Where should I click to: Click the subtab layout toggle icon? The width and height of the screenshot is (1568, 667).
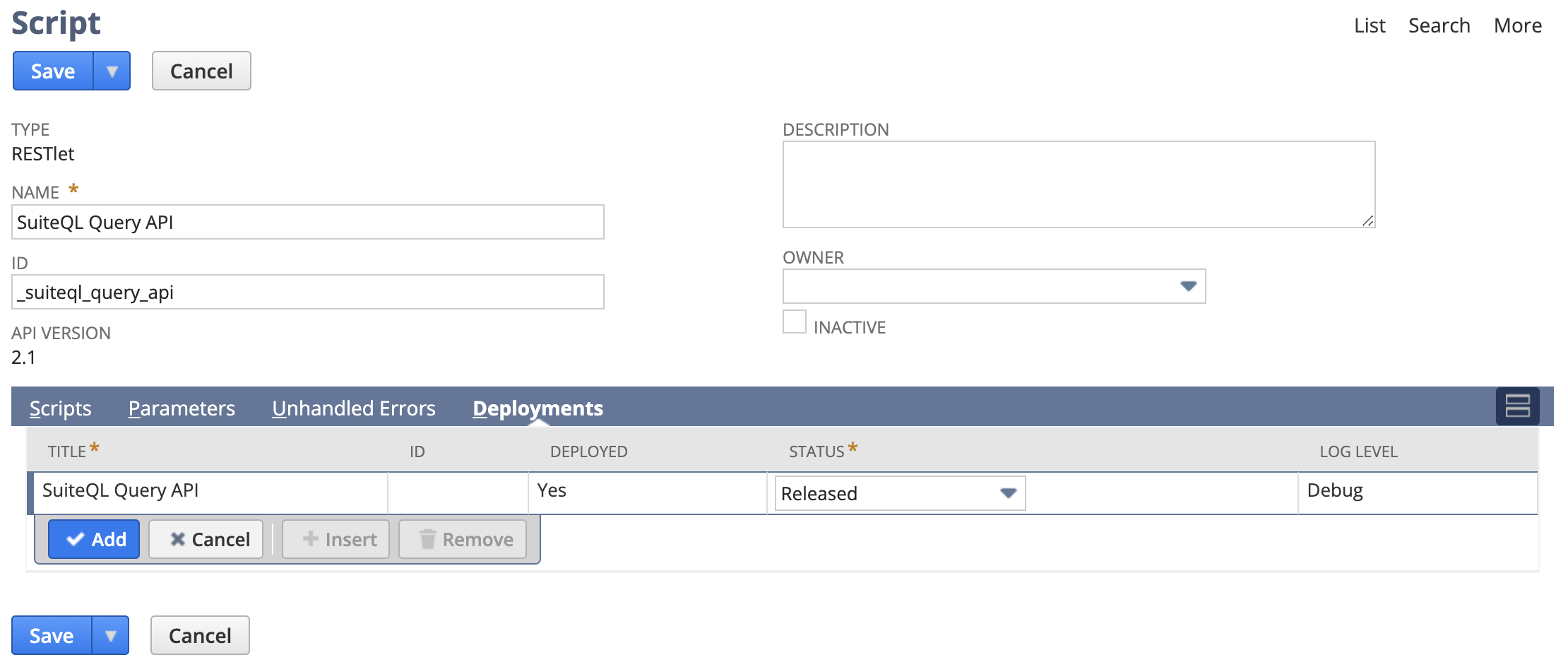(1517, 406)
